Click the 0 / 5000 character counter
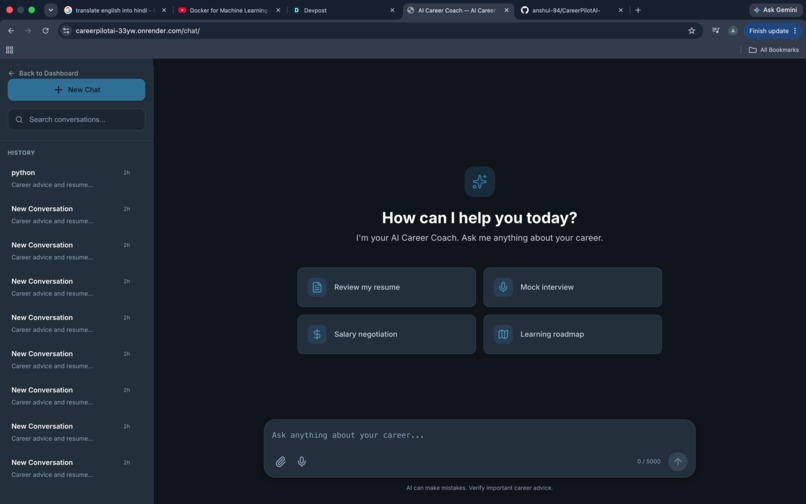The width and height of the screenshot is (806, 504). pyautogui.click(x=649, y=461)
